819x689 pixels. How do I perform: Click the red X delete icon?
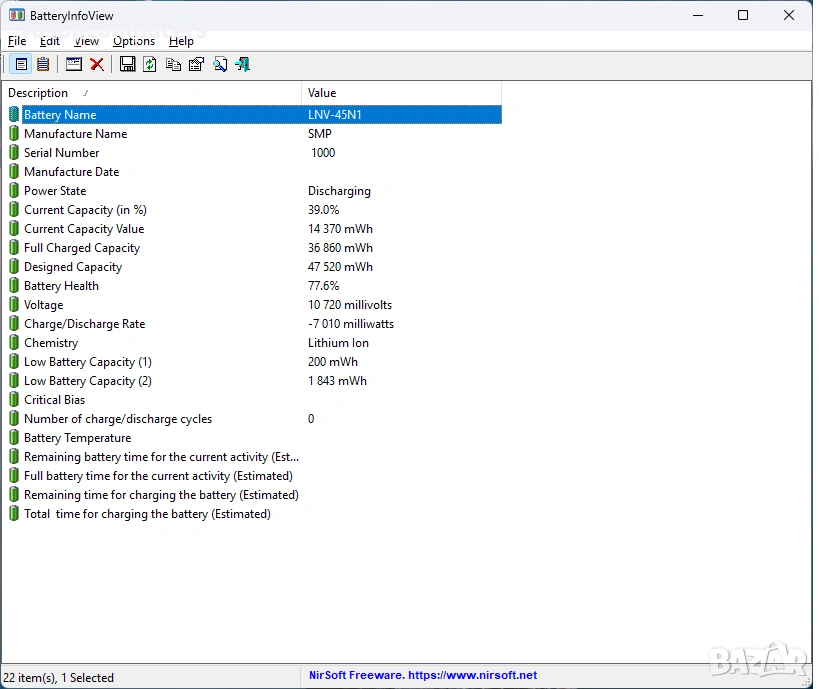97,65
